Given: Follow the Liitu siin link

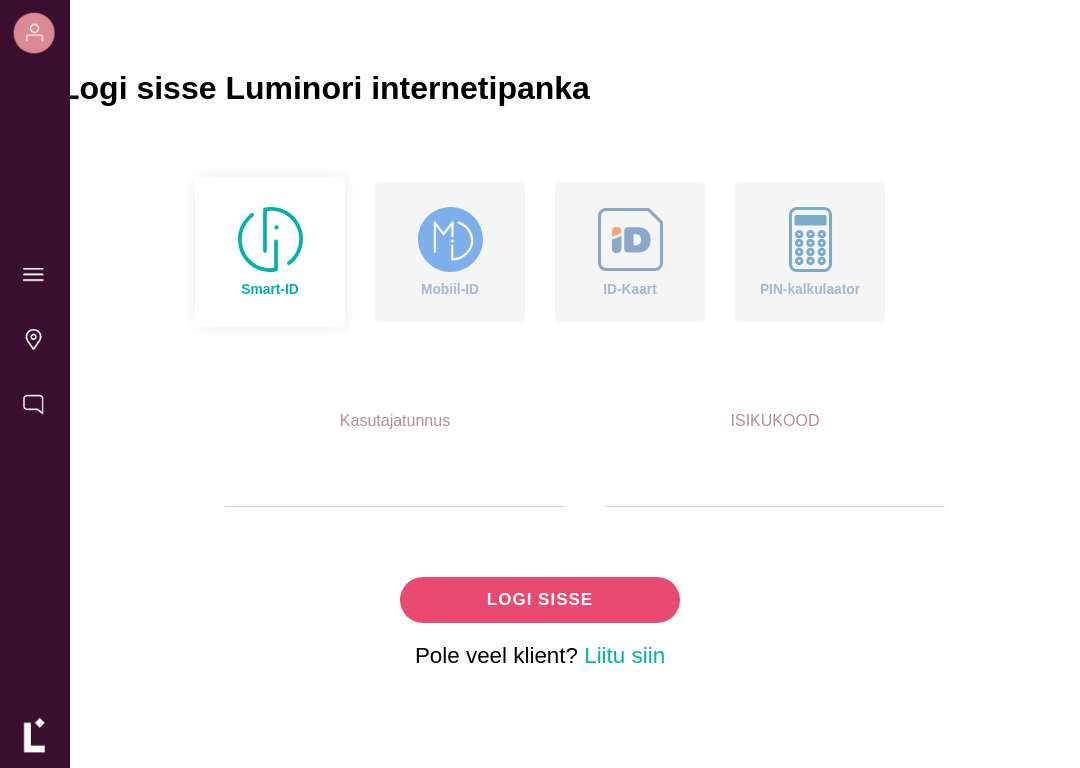Looking at the screenshot, I should [625, 656].
